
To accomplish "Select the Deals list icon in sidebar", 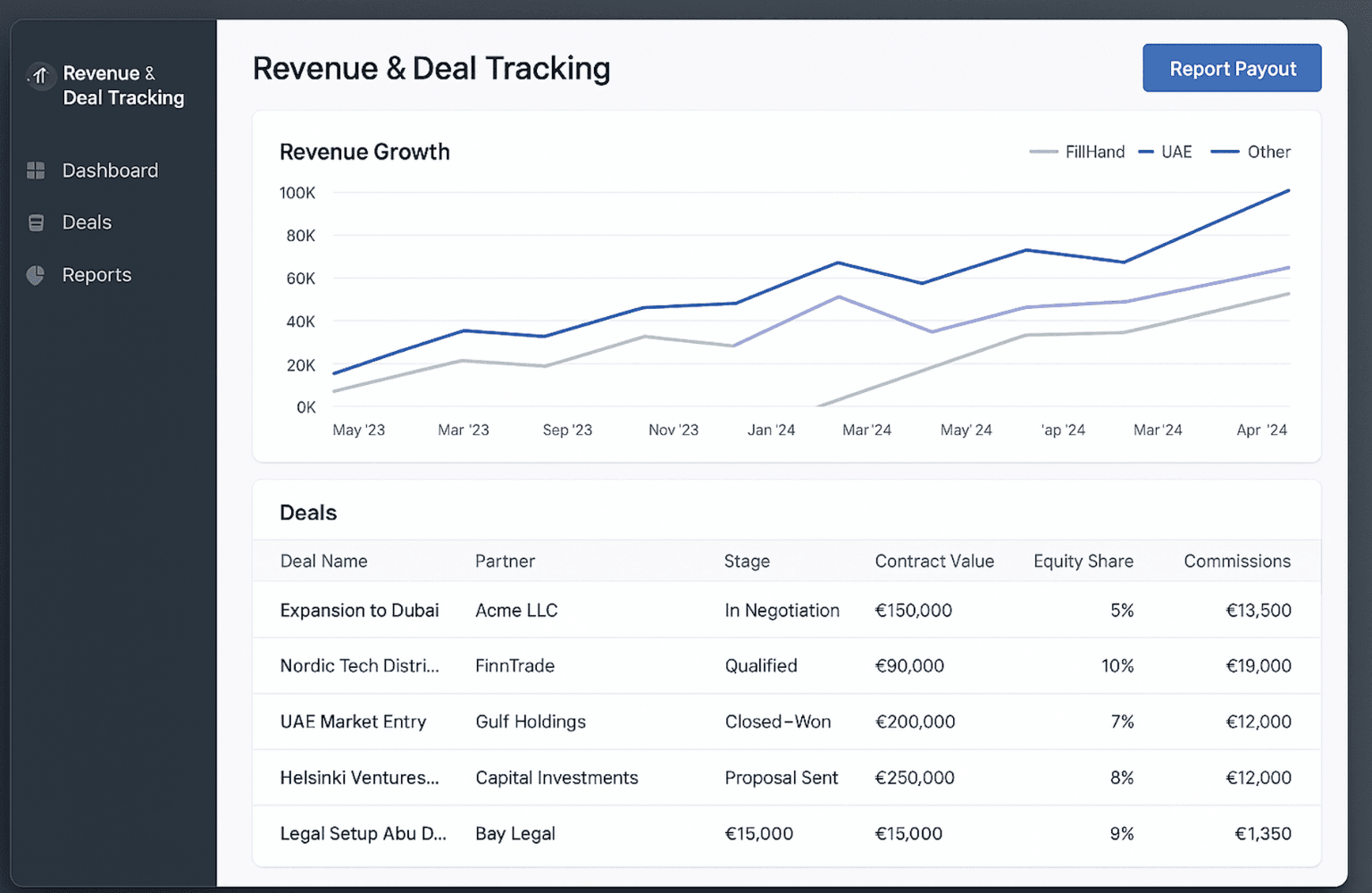I will [36, 222].
